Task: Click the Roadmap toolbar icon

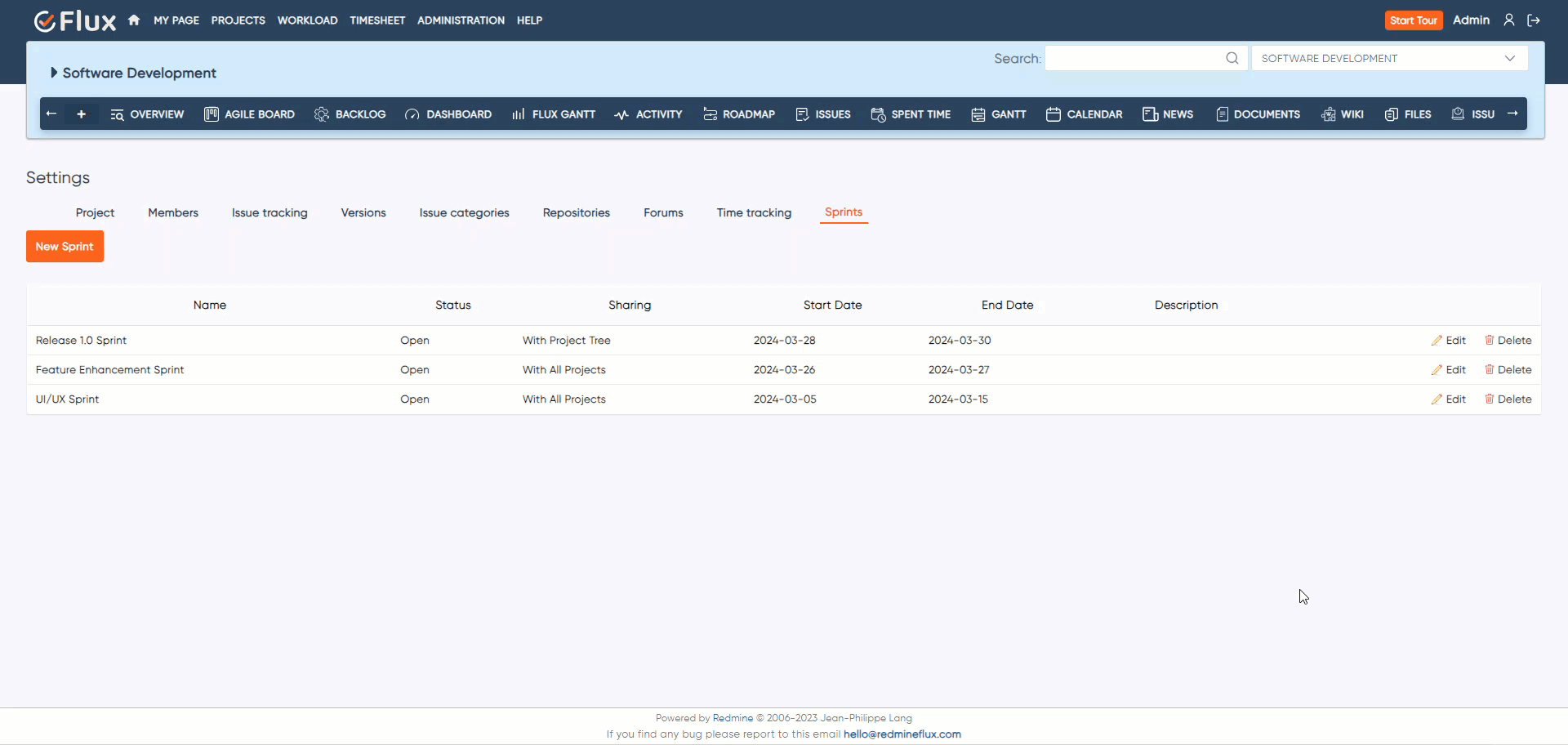Action: (710, 114)
